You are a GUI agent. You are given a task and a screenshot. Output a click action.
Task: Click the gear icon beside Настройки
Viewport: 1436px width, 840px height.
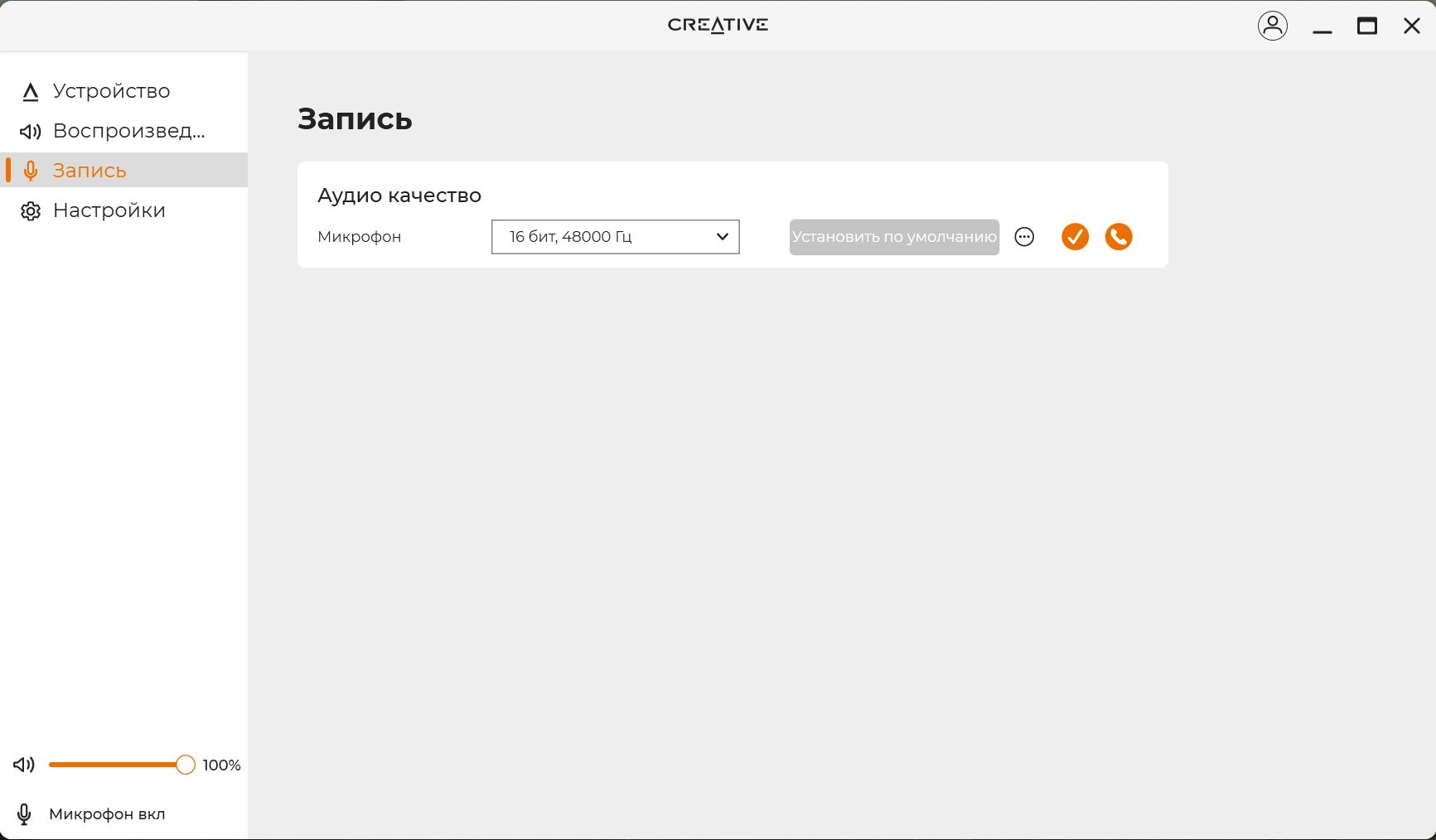tap(31, 211)
